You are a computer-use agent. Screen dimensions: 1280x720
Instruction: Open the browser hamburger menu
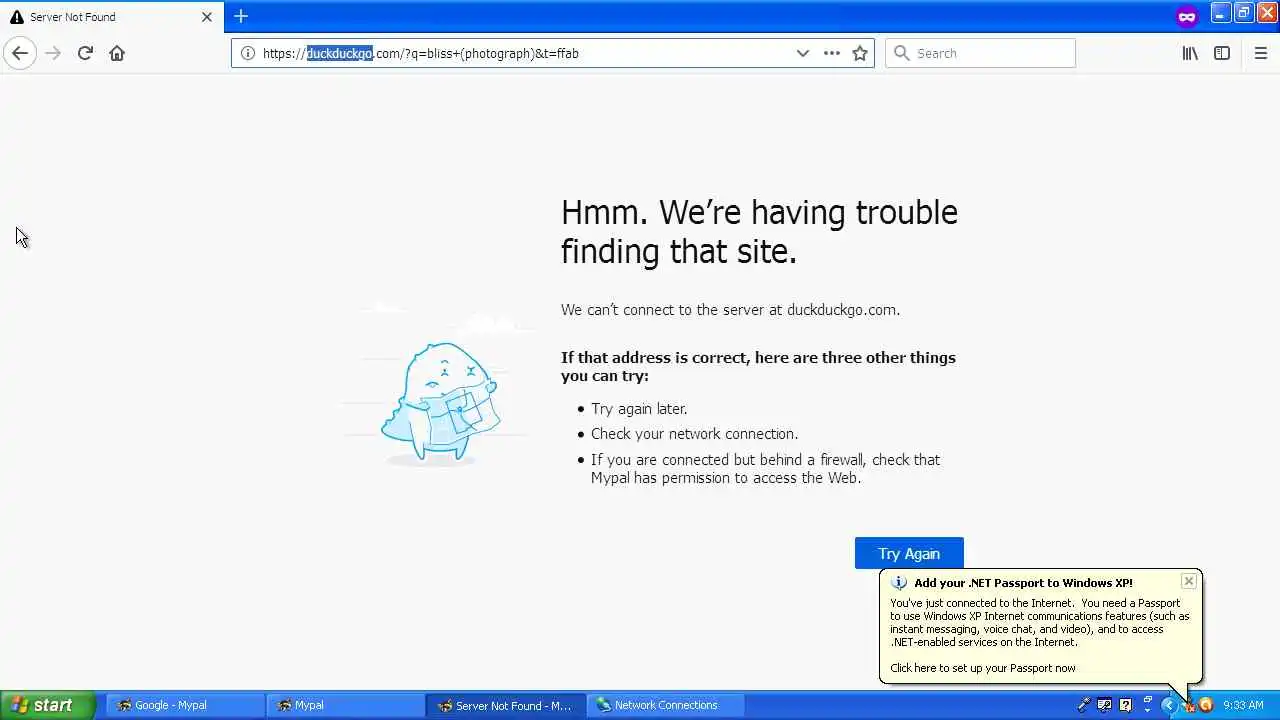(x=1260, y=53)
